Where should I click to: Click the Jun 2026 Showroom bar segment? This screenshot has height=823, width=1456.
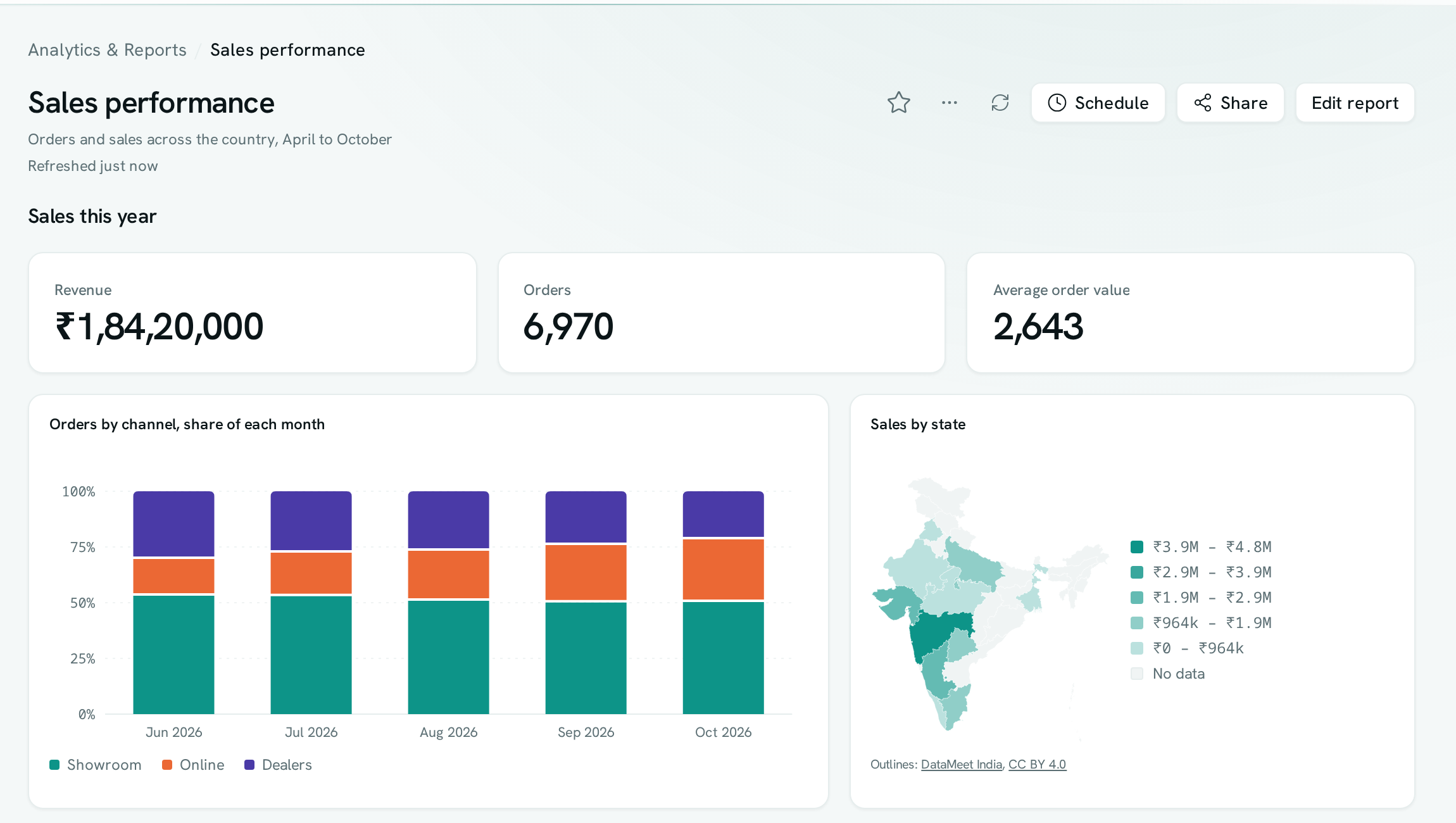(173, 655)
